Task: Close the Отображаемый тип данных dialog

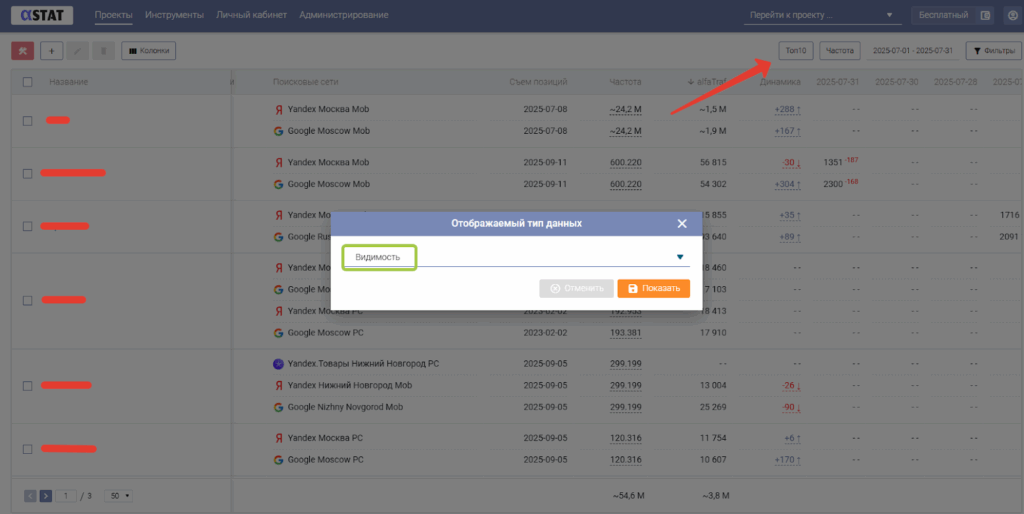Action: 682,224
